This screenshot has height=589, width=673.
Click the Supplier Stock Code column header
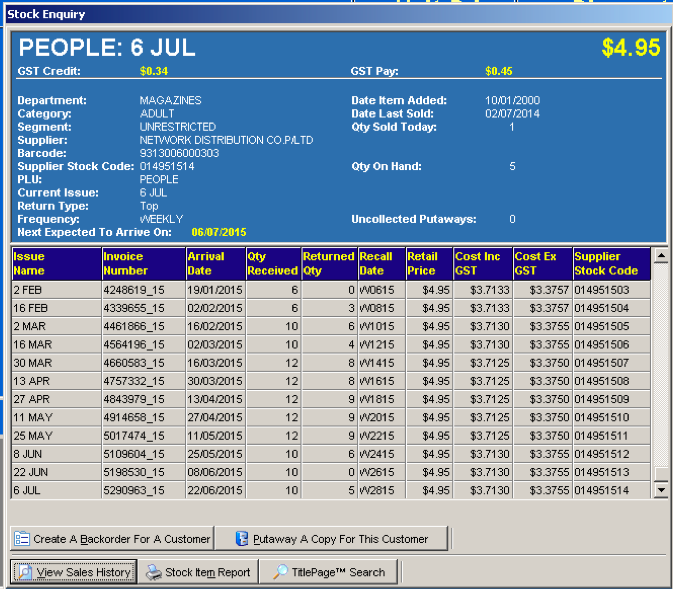(610, 263)
